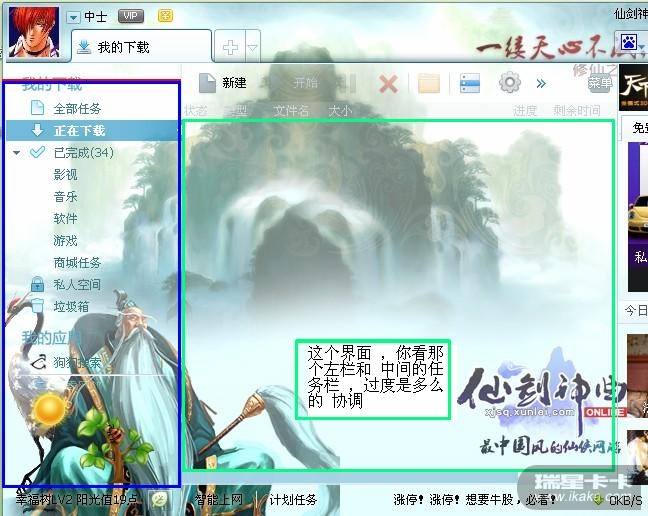Open folder with the toolbar folder icon
The height and width of the screenshot is (516, 648).
coord(429,83)
